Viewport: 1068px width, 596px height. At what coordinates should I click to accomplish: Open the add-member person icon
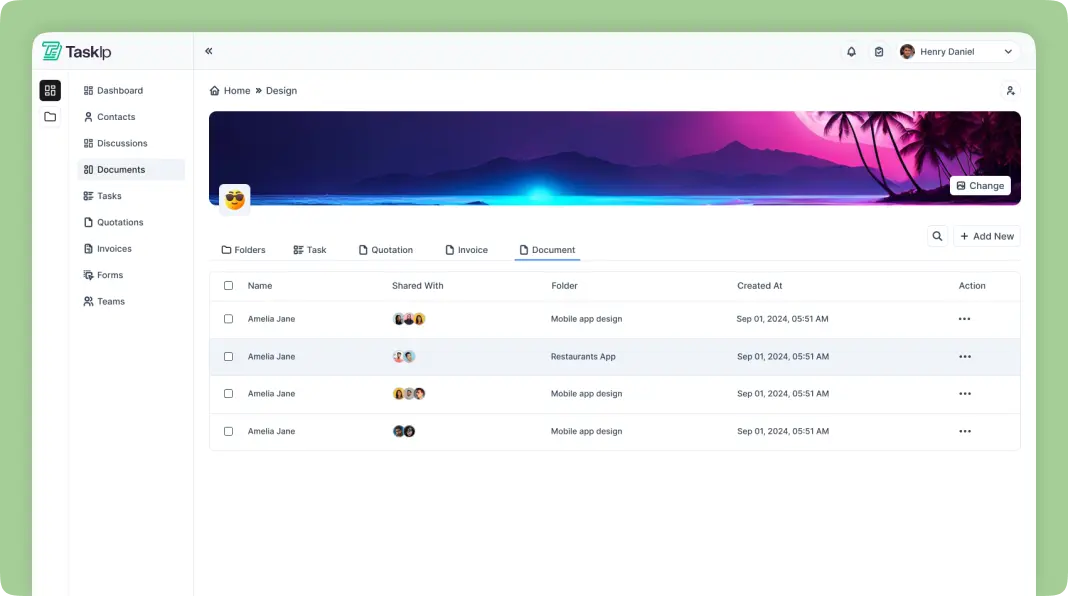1010,90
